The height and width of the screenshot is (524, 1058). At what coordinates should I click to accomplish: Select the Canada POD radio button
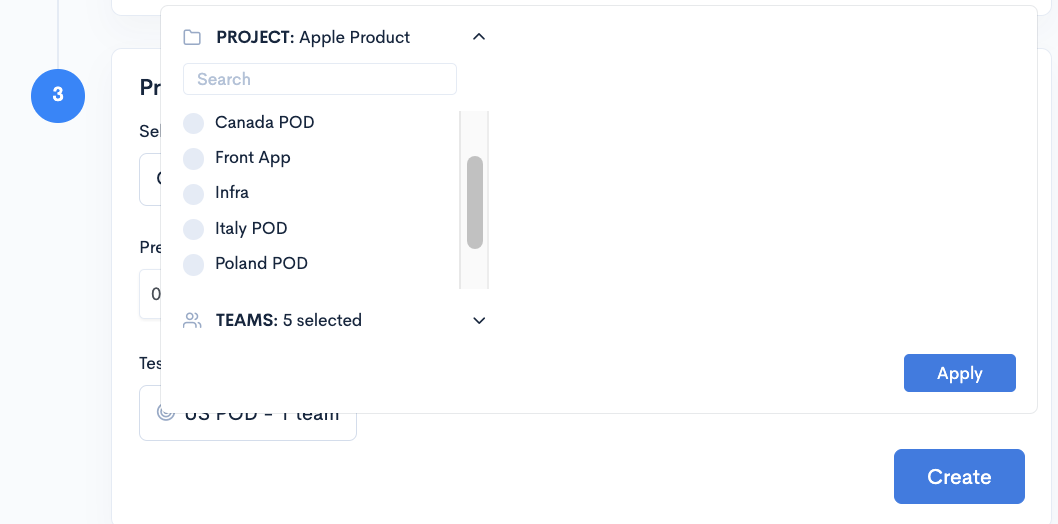point(194,123)
